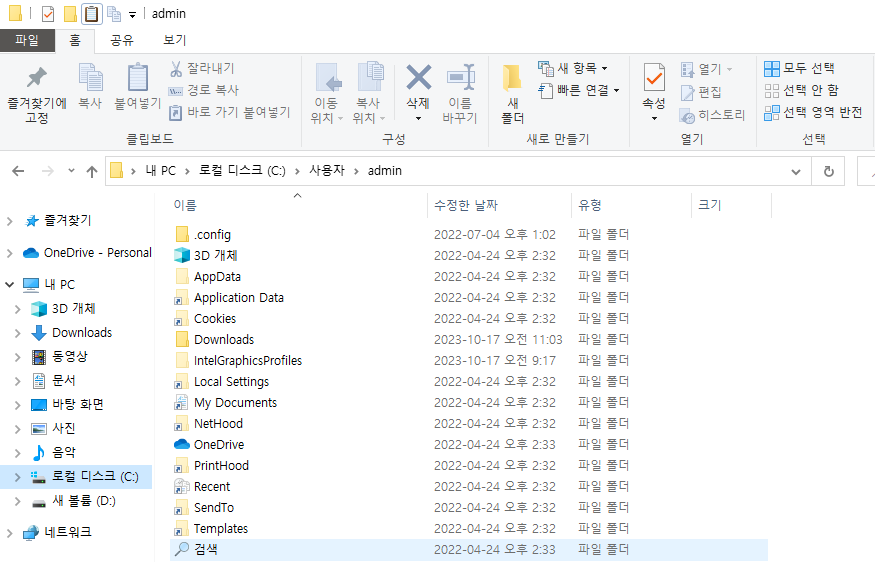875x562 pixels.
Task: Select 잘라내기 scissors command
Action: (202, 68)
